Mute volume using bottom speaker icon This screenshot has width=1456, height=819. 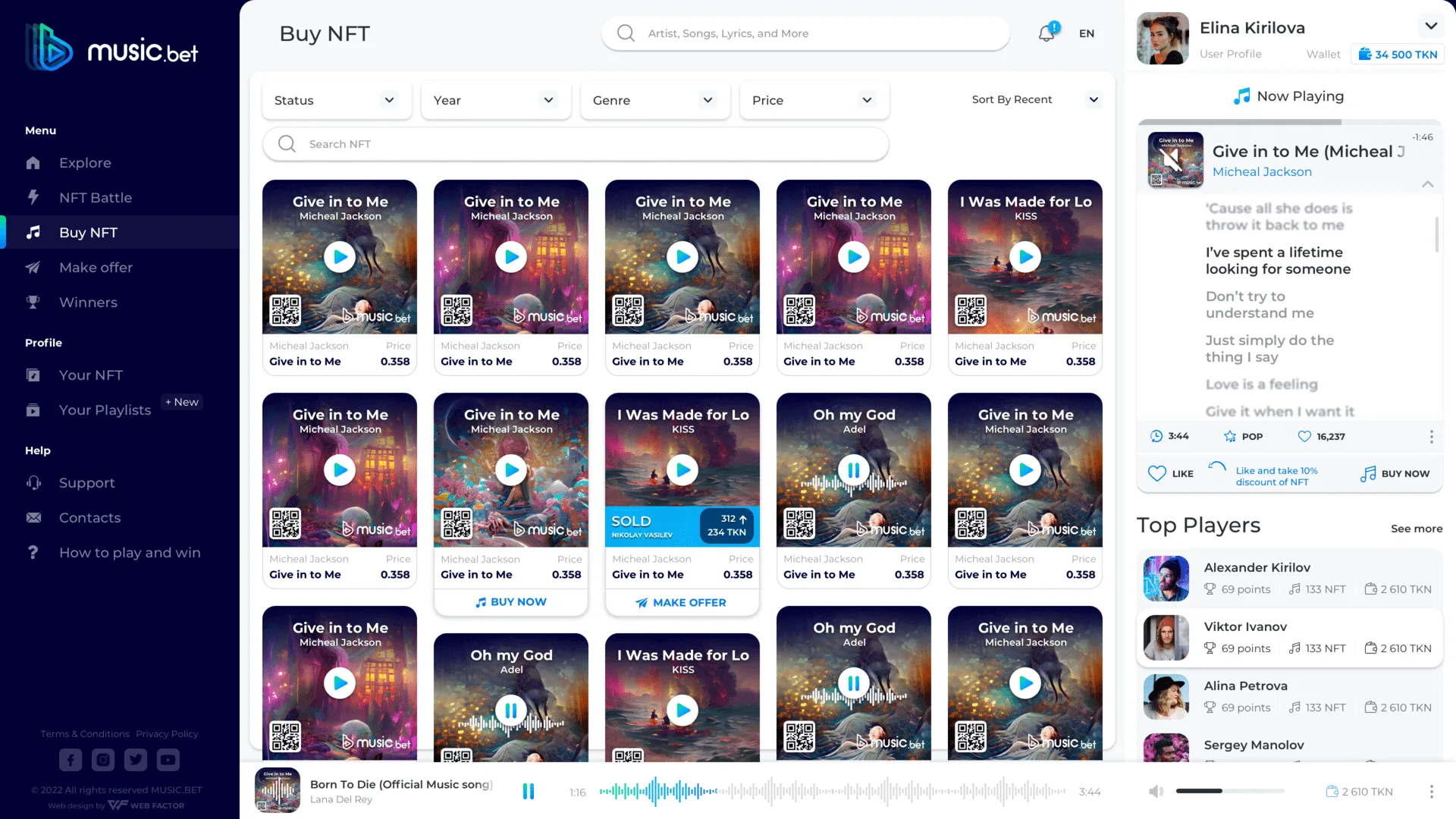(x=1156, y=792)
